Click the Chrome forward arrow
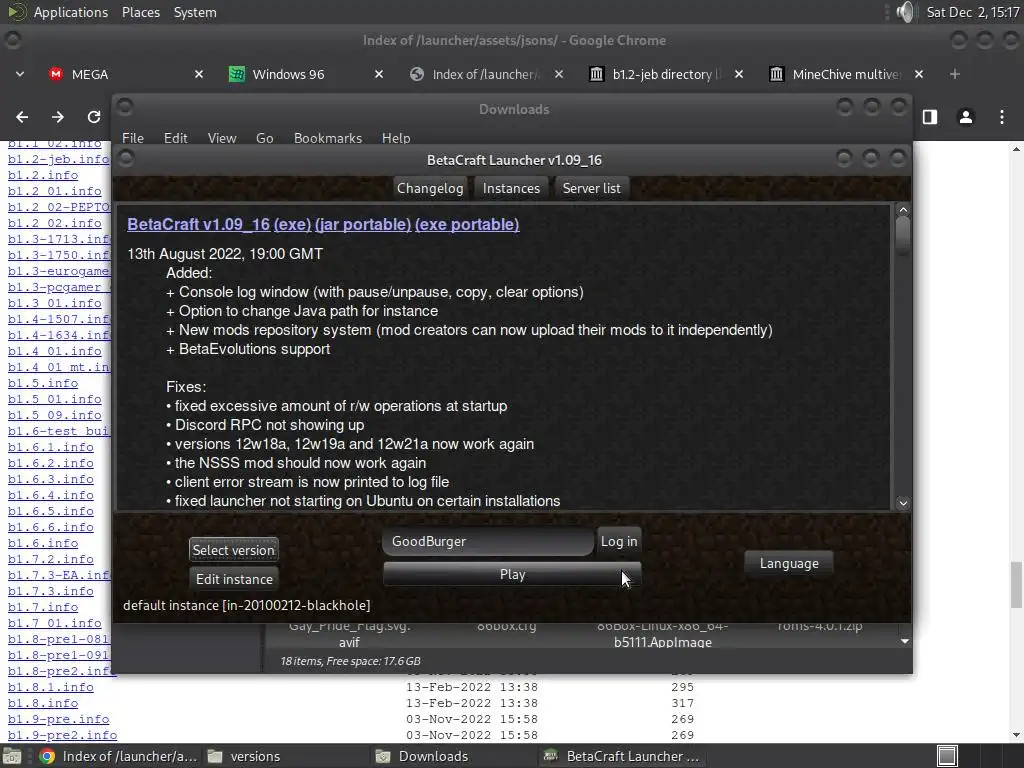1024x768 pixels. [58, 117]
